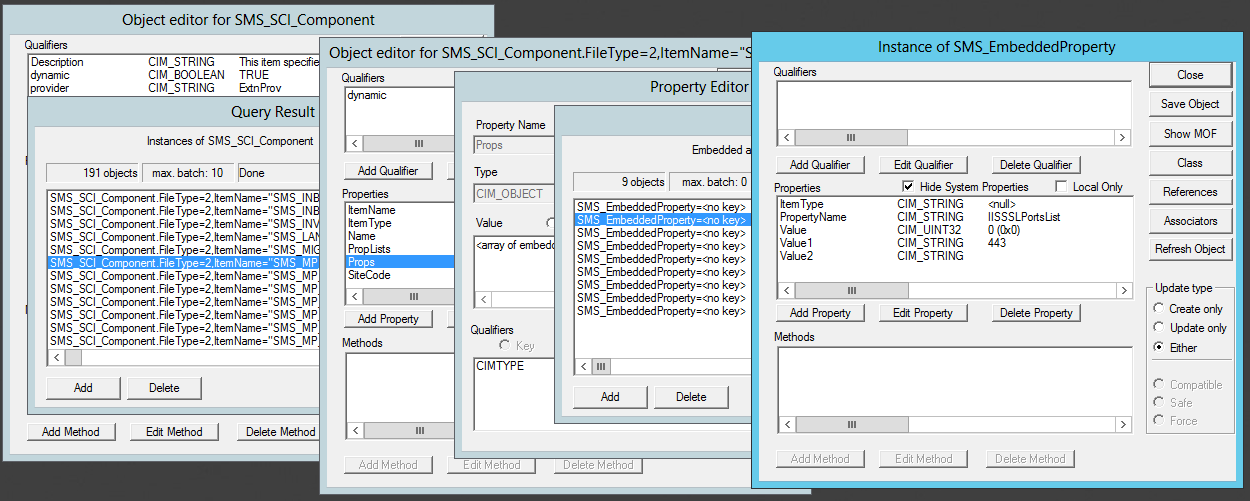
Task: Click Add button in Embedded array window
Action: (x=610, y=397)
